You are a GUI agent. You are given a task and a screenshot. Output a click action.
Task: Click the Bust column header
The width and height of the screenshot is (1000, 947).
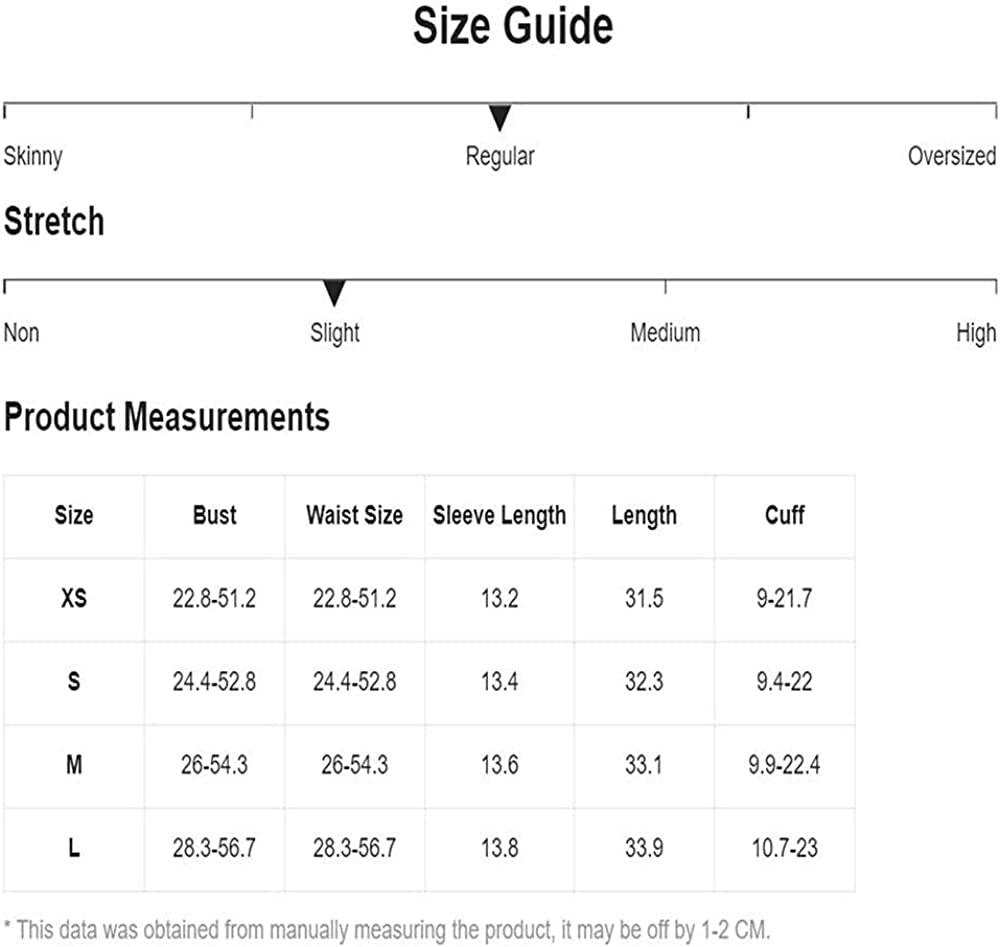pos(215,516)
